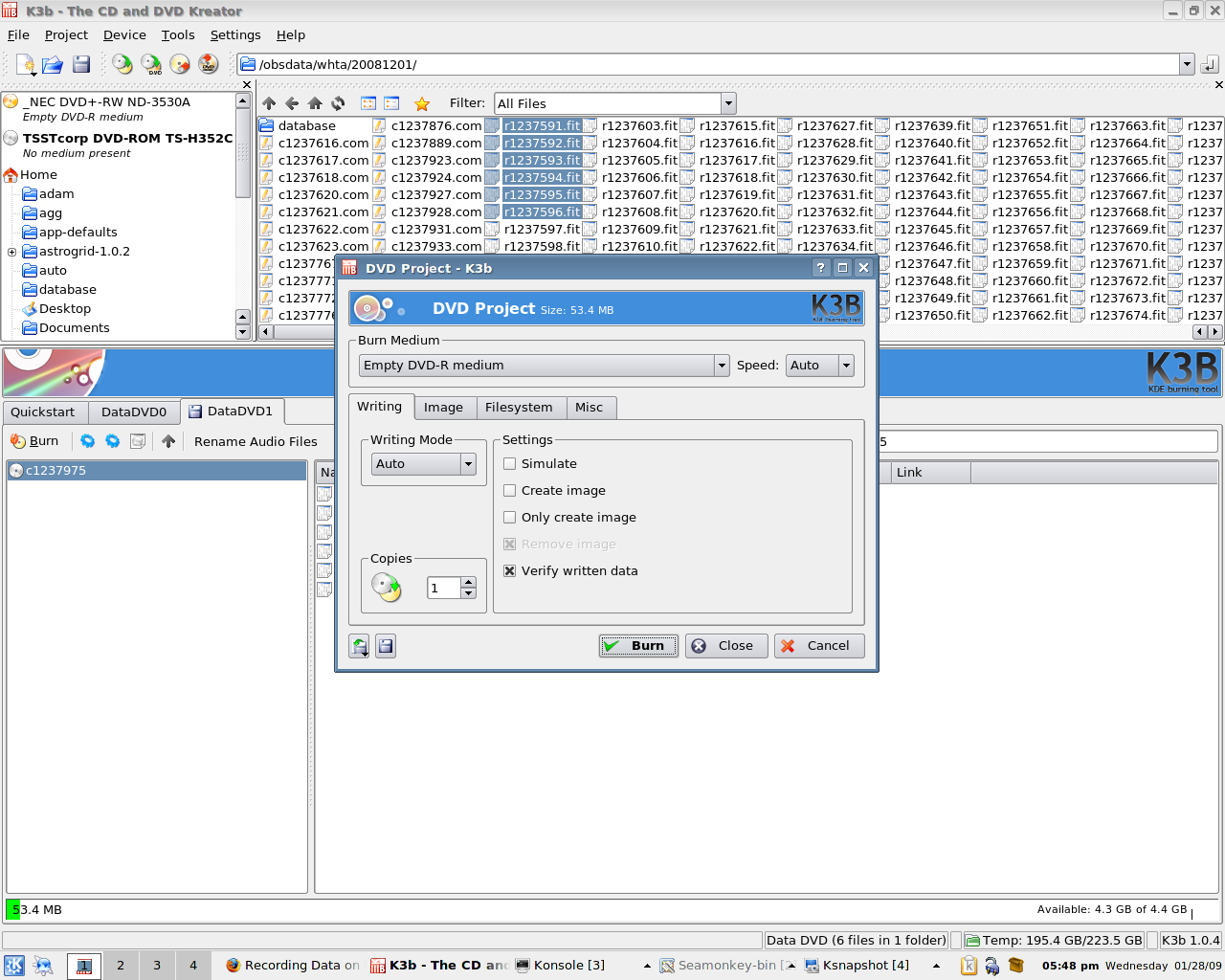This screenshot has height=980, width=1225.
Task: Switch to the Filesystem tab
Action: (519, 408)
